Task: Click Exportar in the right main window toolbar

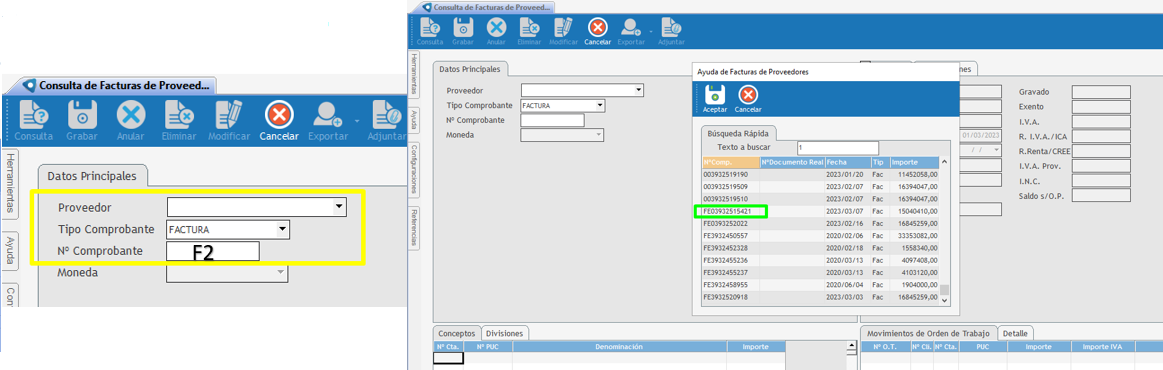Action: [x=631, y=32]
